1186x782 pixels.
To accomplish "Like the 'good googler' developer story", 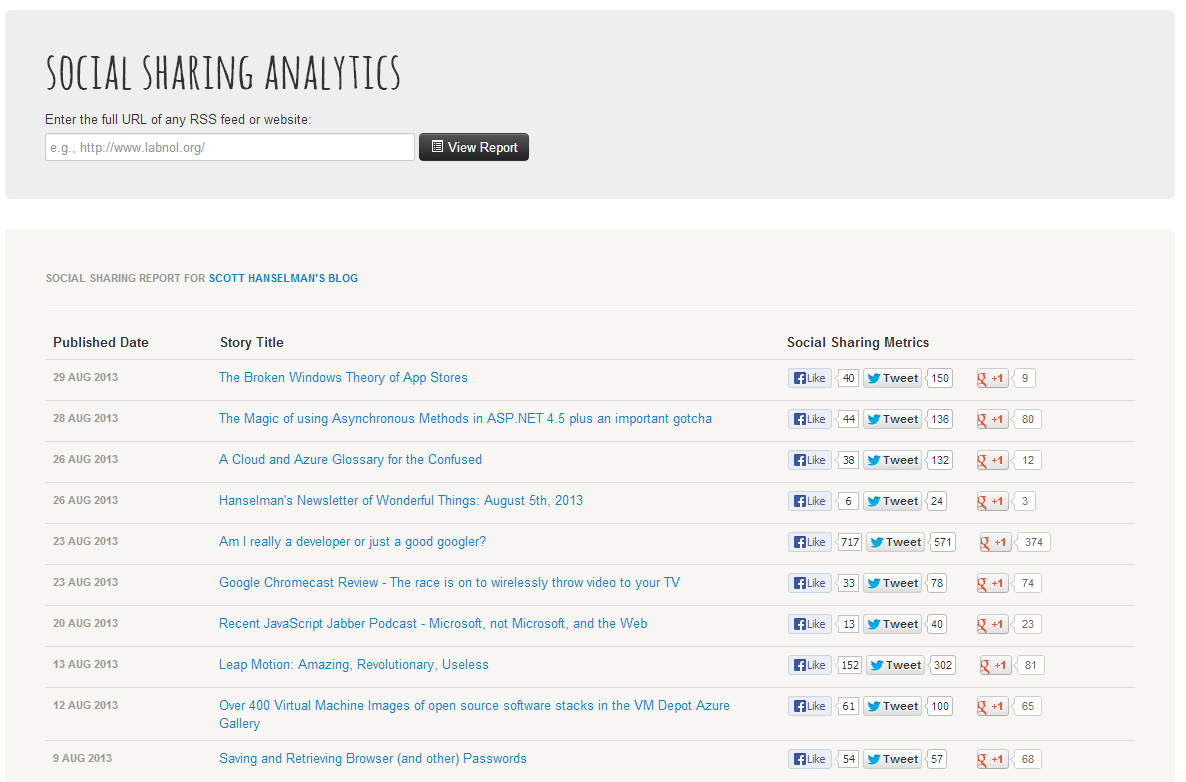I will (x=809, y=542).
